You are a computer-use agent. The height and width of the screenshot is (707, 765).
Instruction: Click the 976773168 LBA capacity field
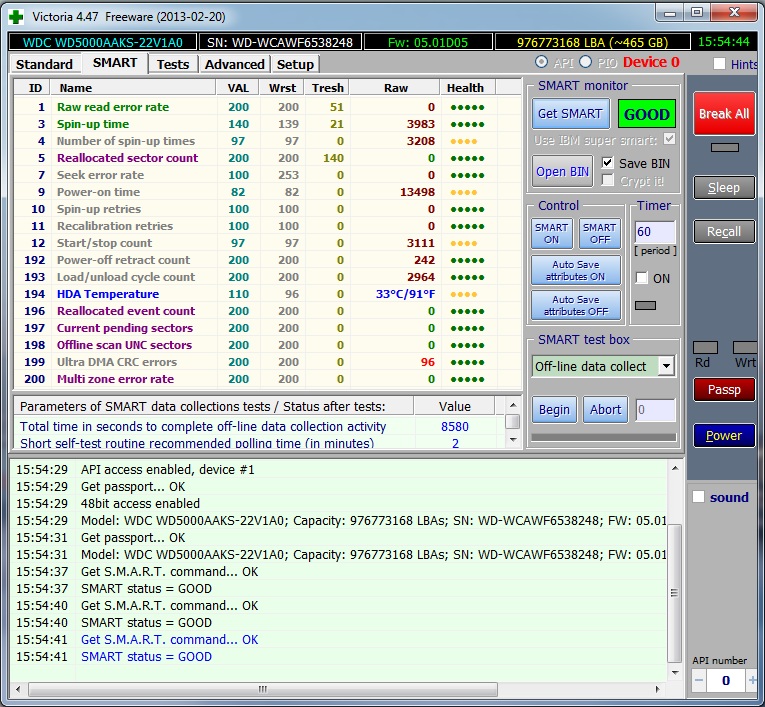592,42
